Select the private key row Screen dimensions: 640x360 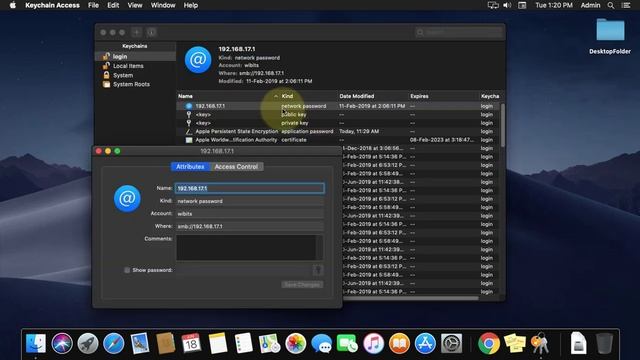(x=338, y=123)
